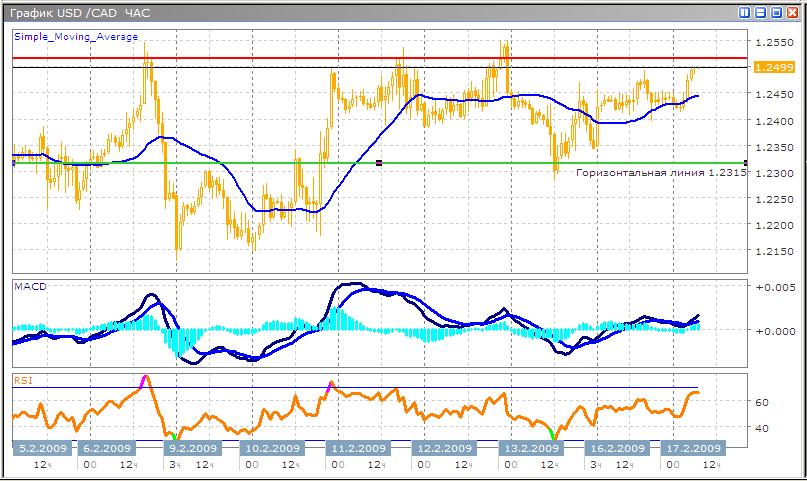Click the horizontal line 1.2315 label
The width and height of the screenshot is (807, 481).
(x=660, y=173)
